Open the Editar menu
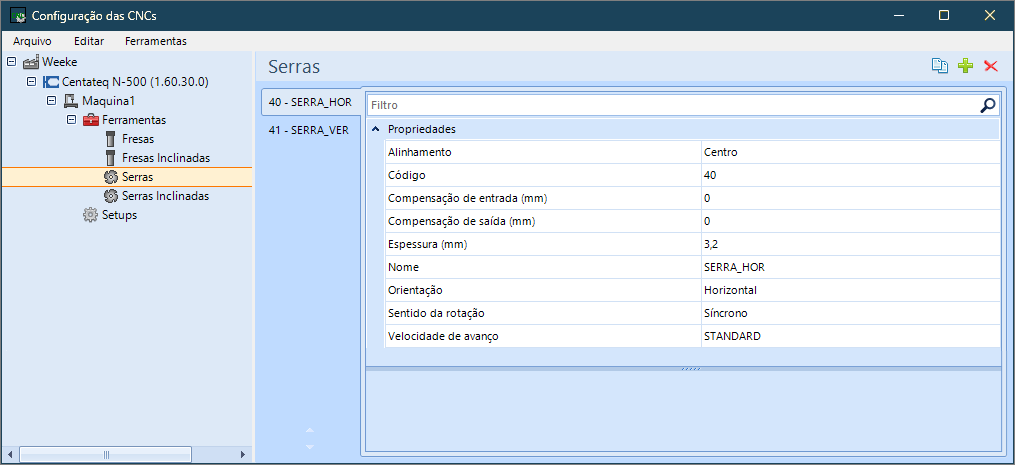The image size is (1015, 465). point(89,41)
